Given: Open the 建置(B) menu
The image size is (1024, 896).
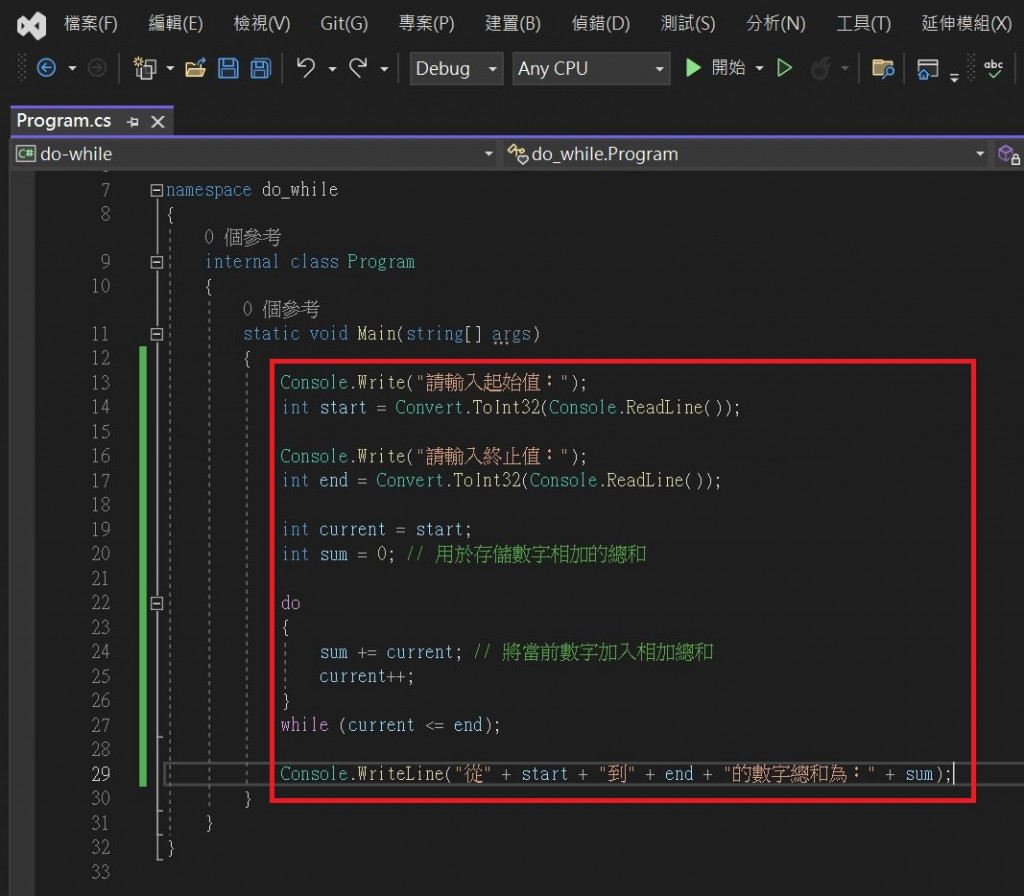Looking at the screenshot, I should (513, 24).
